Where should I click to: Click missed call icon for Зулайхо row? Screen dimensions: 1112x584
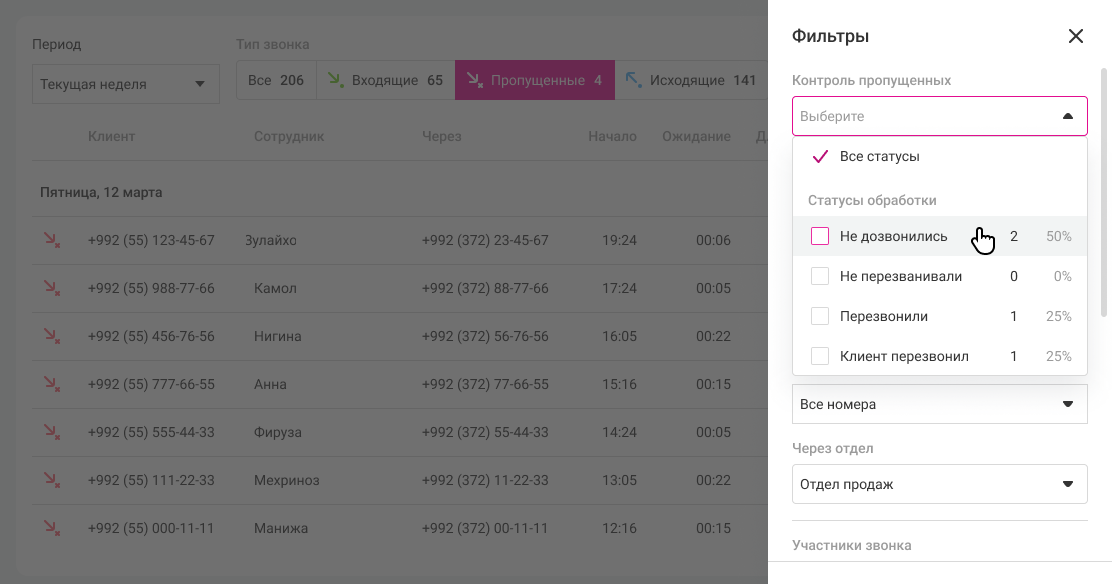click(x=51, y=240)
